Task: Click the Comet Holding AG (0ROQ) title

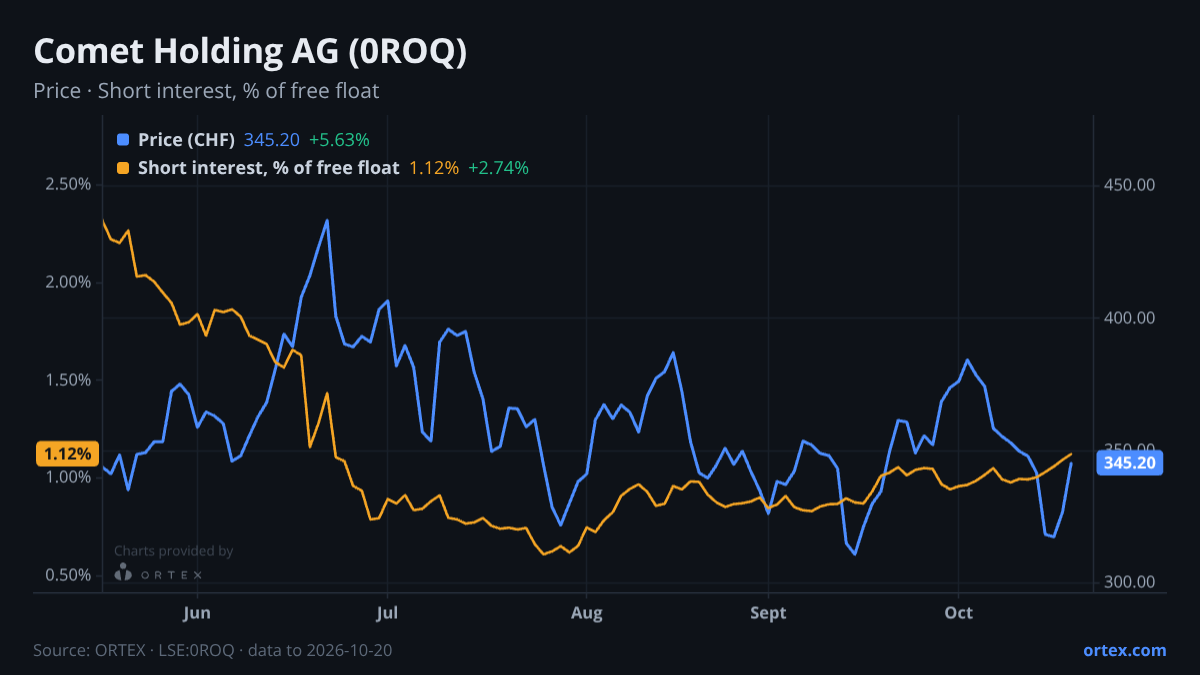Action: click(250, 52)
